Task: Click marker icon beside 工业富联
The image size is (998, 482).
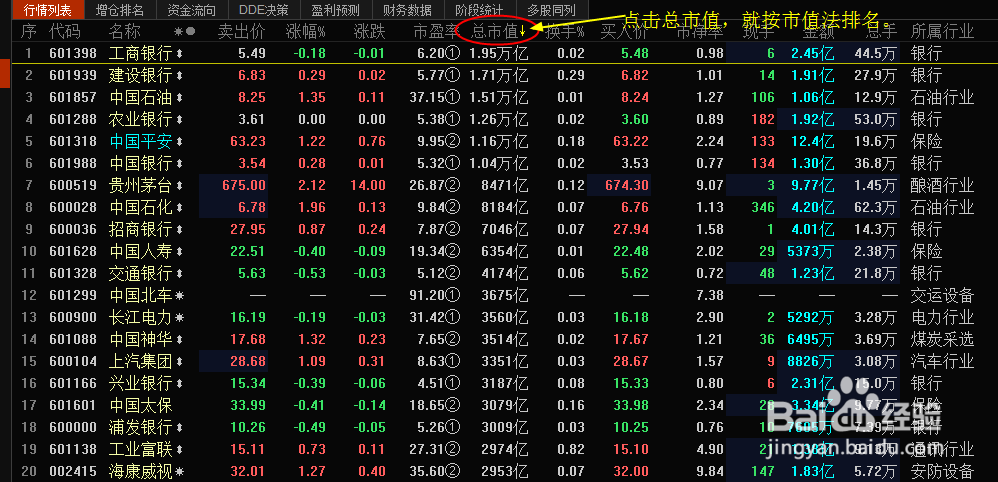Action: pyautogui.click(x=179, y=450)
